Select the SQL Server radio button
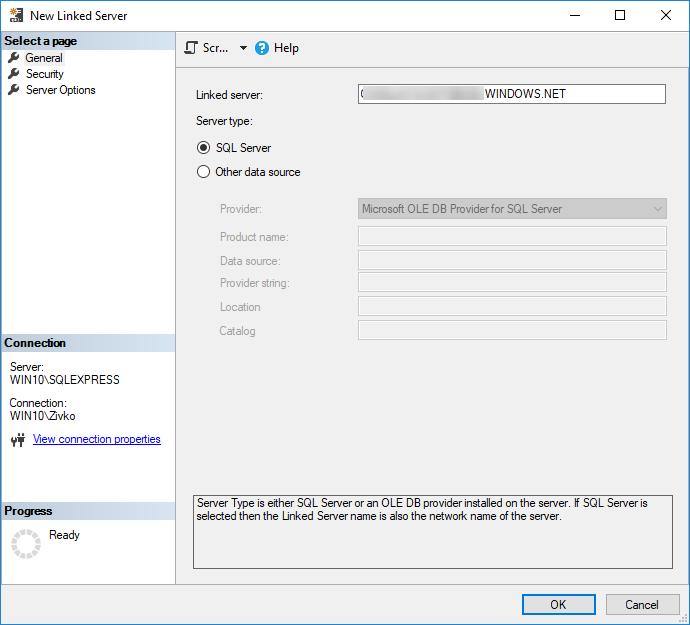 (x=204, y=148)
